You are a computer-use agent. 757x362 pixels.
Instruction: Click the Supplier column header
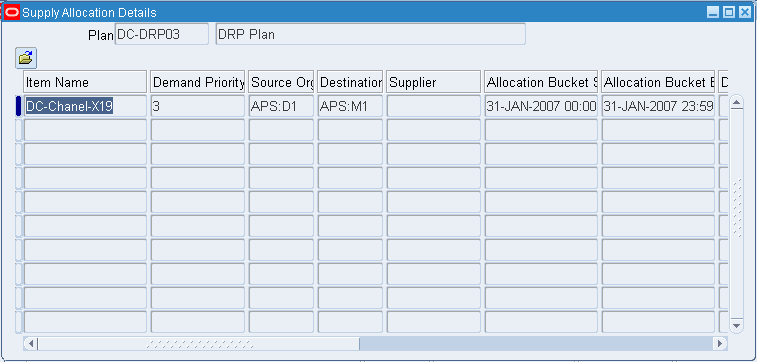(x=434, y=82)
